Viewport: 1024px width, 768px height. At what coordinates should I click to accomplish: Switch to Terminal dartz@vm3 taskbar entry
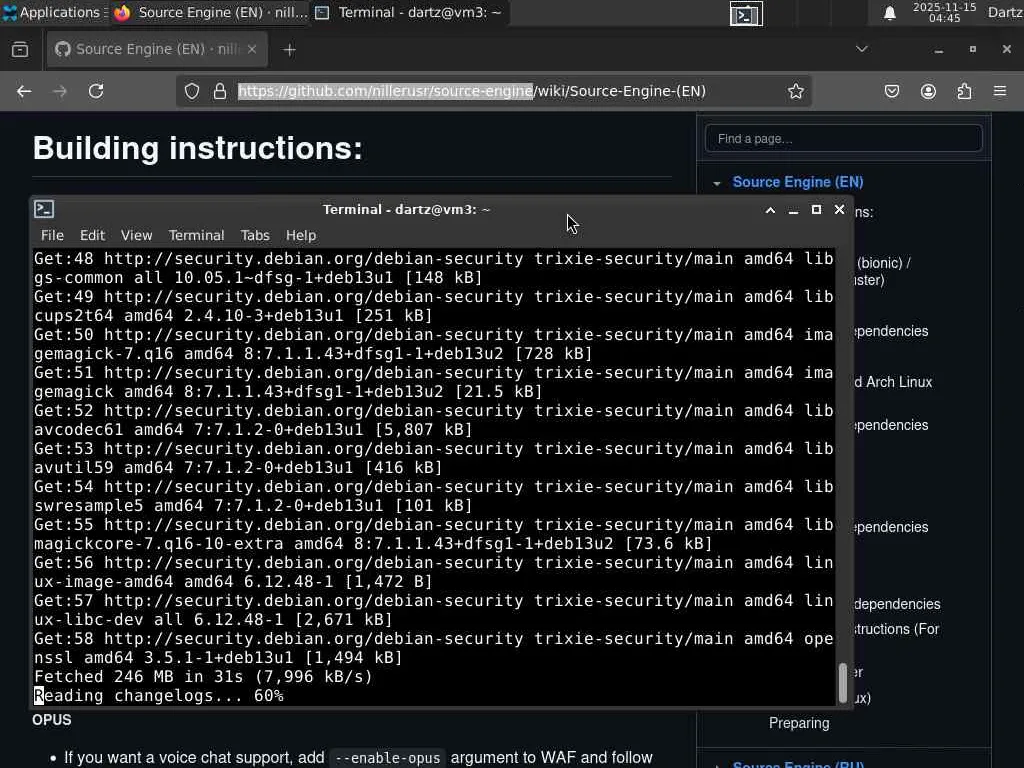click(x=409, y=12)
